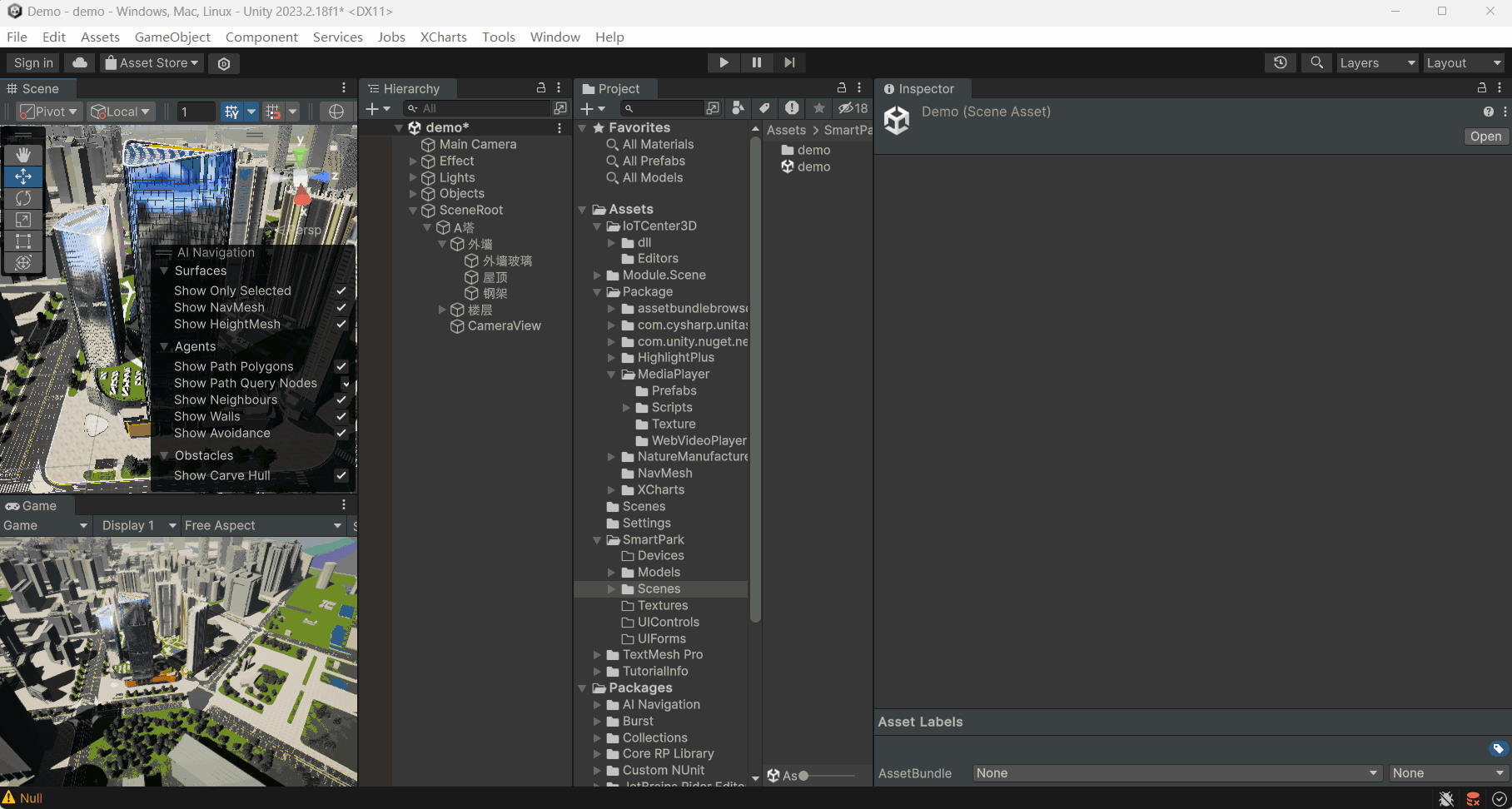Viewport: 1512px width, 809px height.
Task: Click the asset label tag icon
Action: [x=1498, y=749]
